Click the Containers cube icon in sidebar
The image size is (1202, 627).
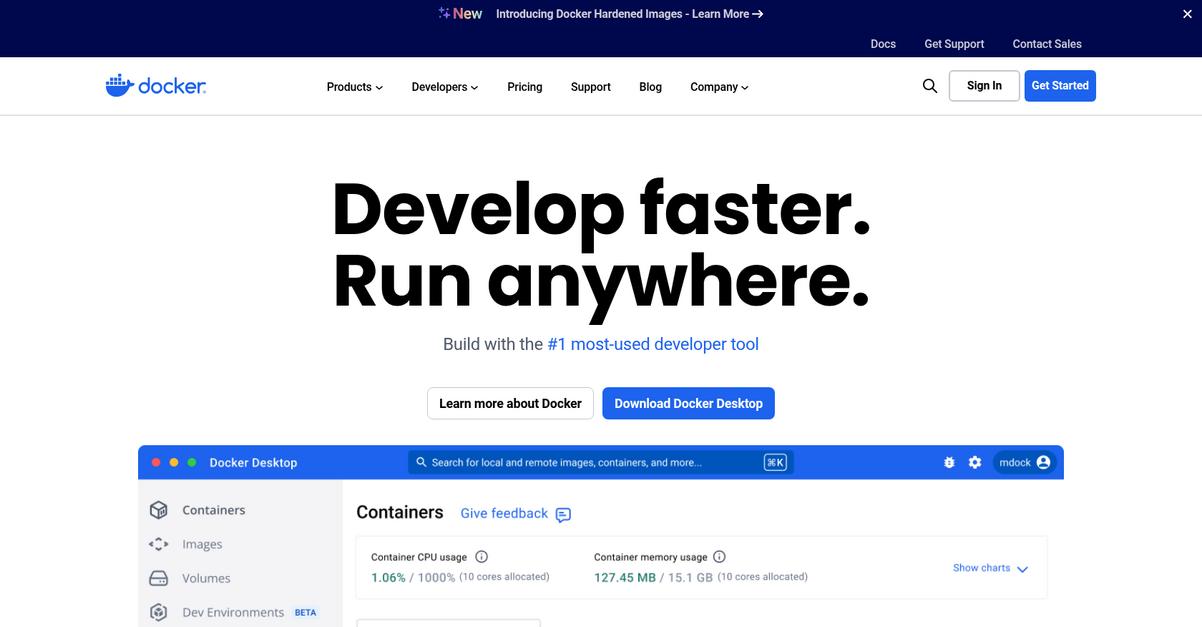coord(158,510)
